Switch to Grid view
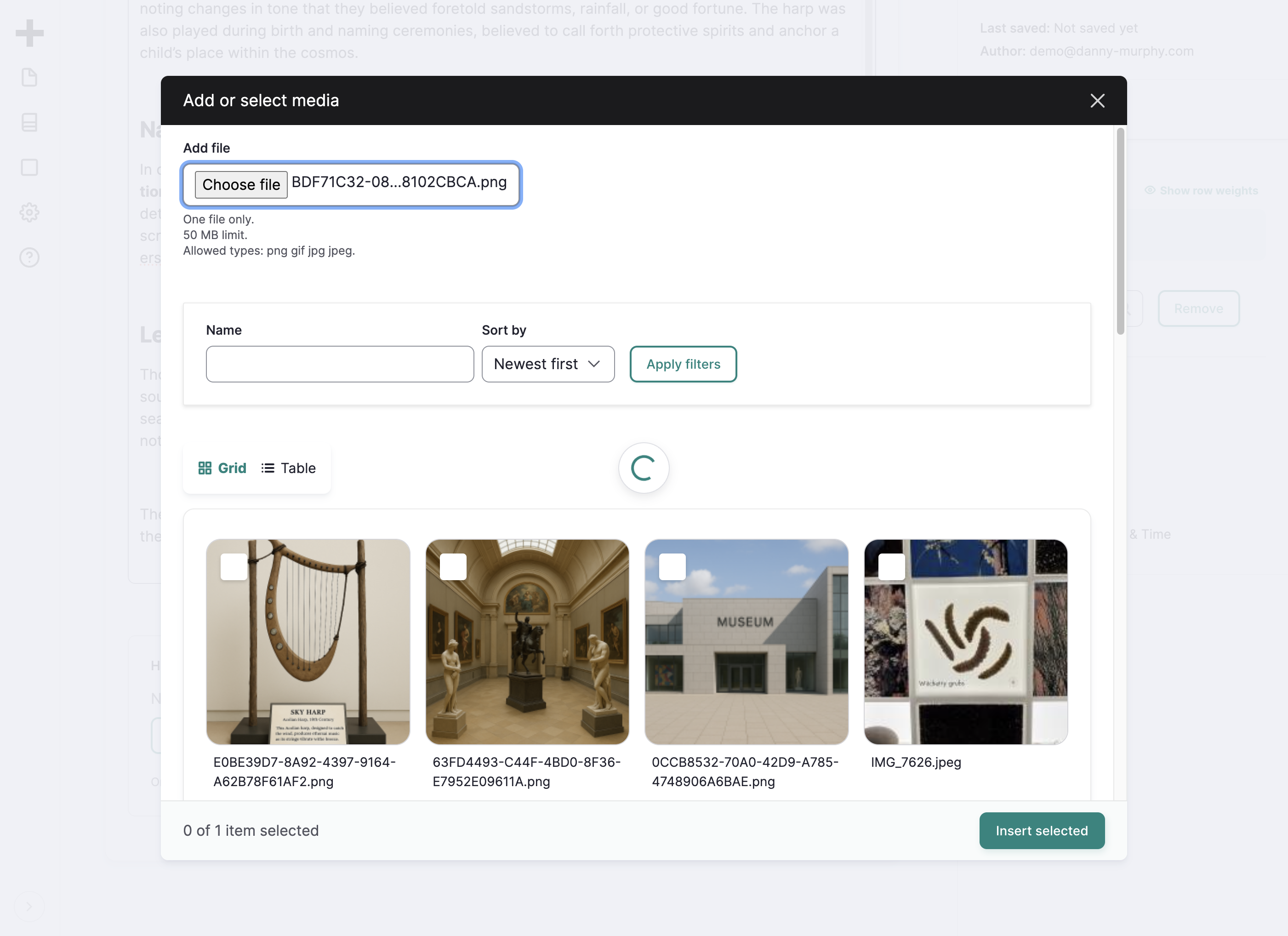Viewport: 1288px width, 936px height. [x=222, y=468]
